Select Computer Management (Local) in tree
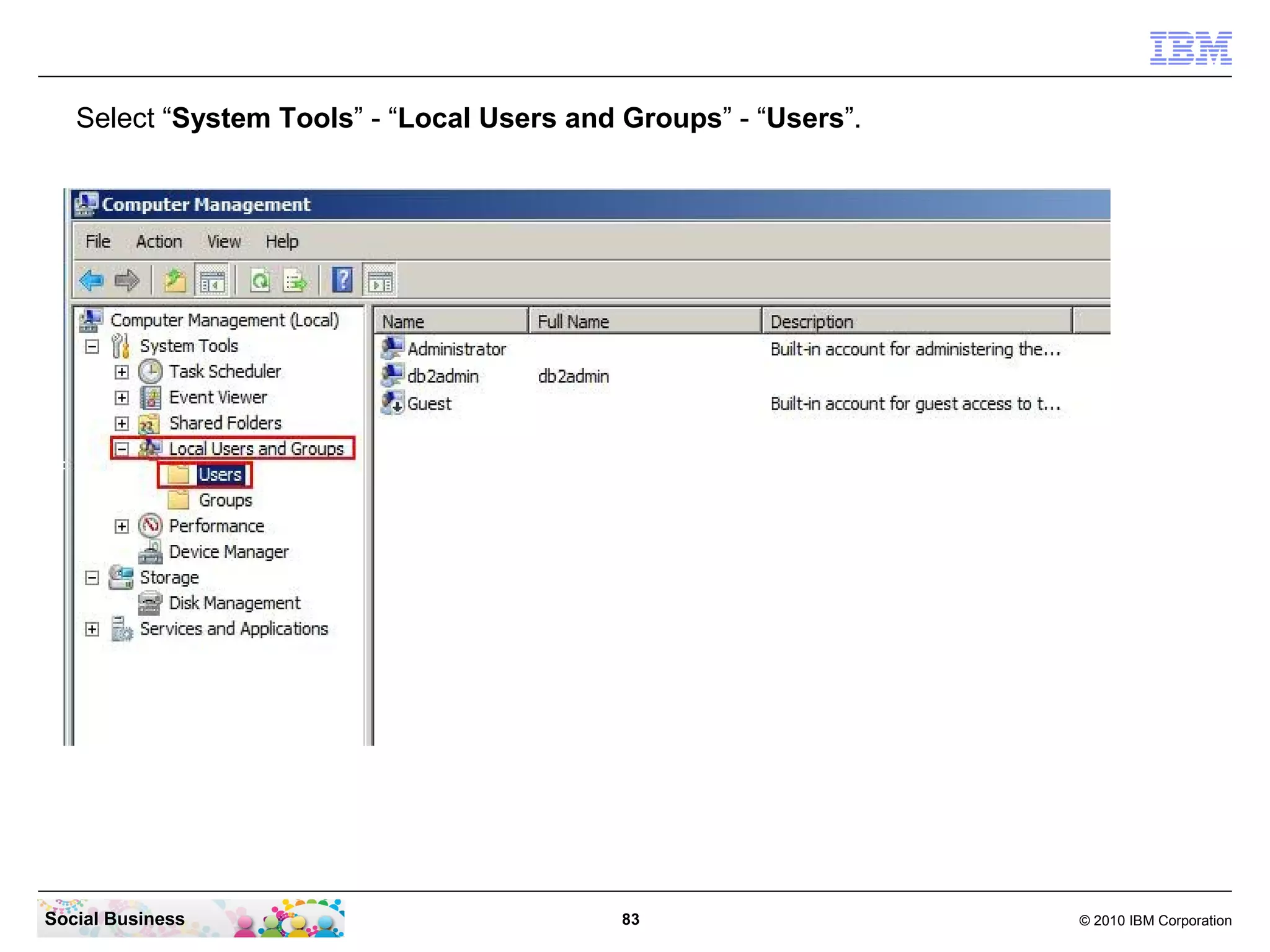 click(224, 320)
